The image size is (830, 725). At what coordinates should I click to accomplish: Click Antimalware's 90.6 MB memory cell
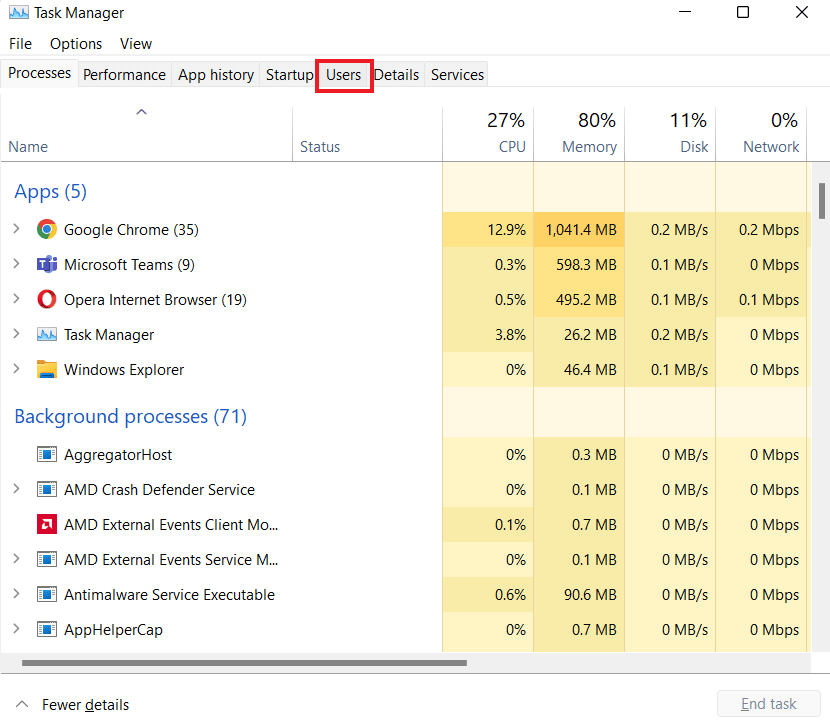[x=579, y=595]
